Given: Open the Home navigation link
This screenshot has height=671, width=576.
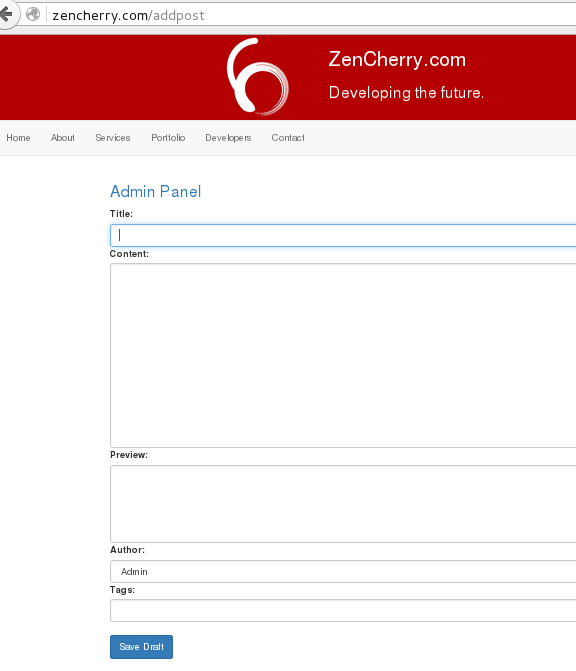Looking at the screenshot, I should click(18, 138).
